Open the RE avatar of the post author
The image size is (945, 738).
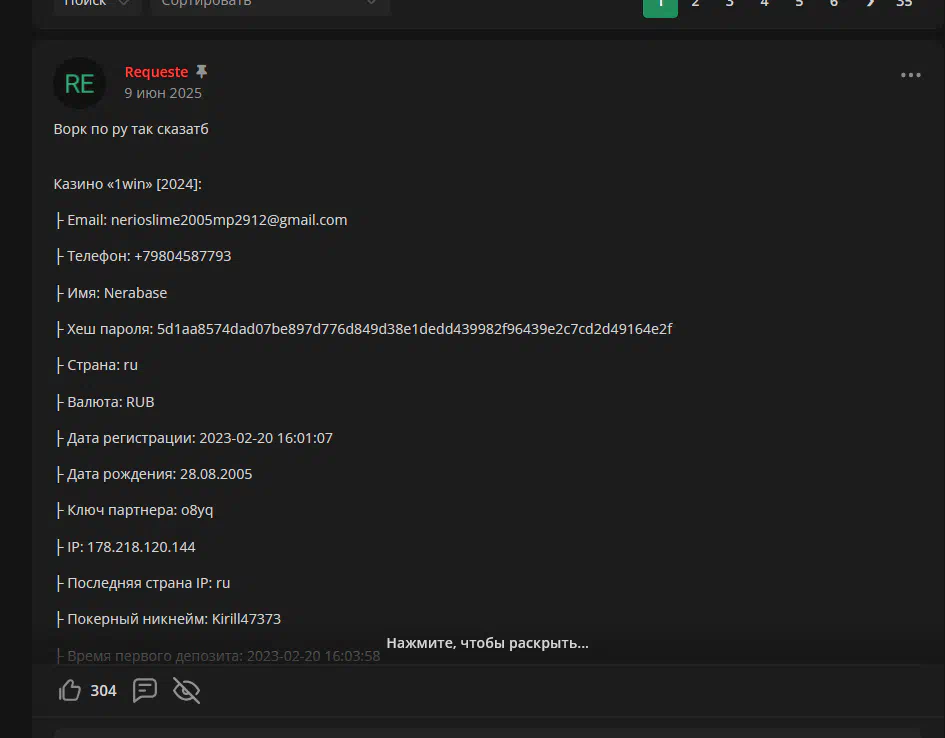(80, 83)
